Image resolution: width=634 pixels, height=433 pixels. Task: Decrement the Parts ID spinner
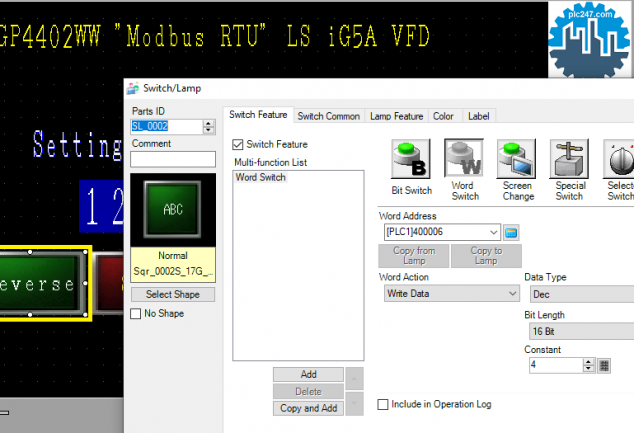209,130
